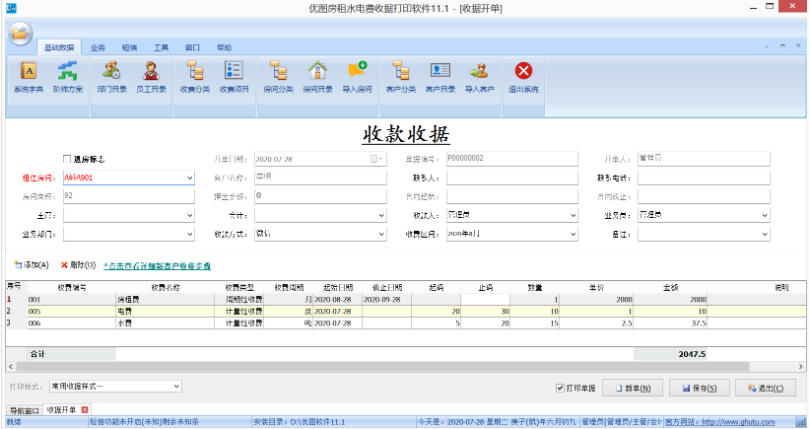Switch to the 基础数据 ribbon tab
The height and width of the screenshot is (429, 810).
click(59, 48)
